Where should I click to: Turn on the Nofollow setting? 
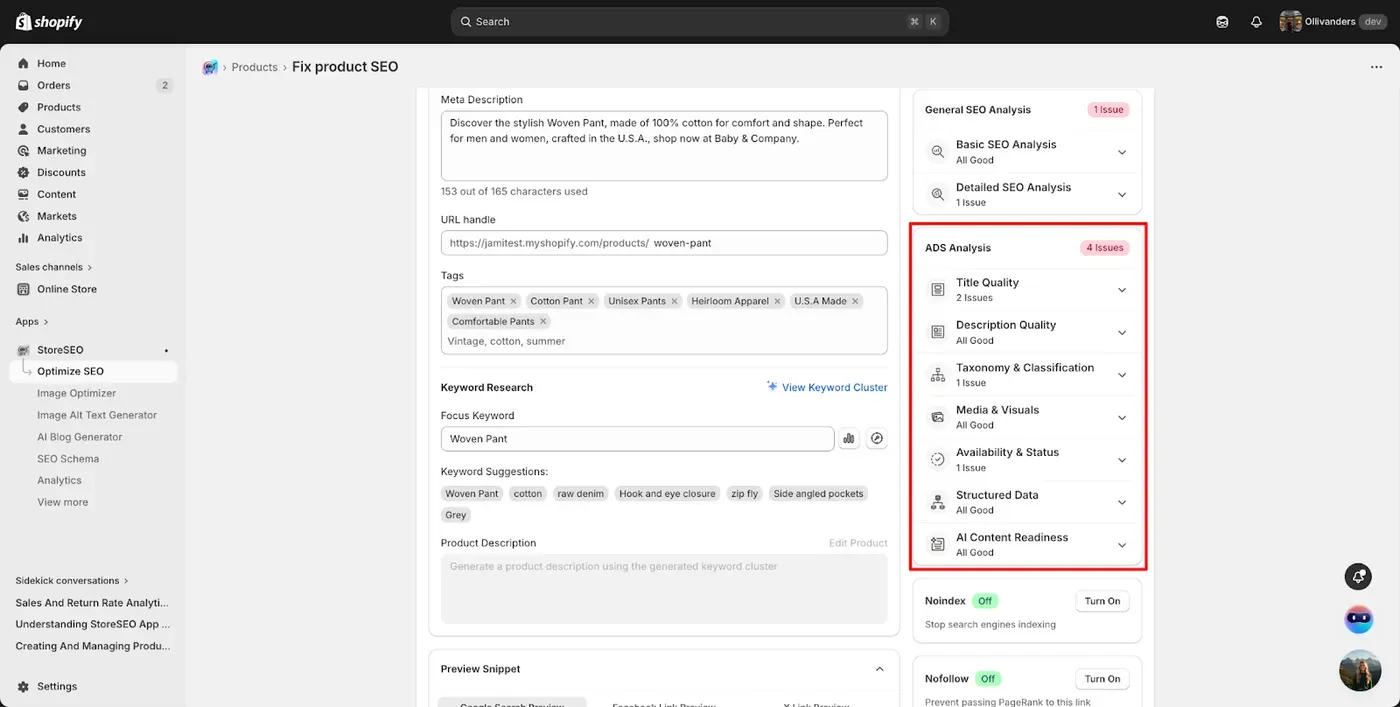tap(1102, 679)
